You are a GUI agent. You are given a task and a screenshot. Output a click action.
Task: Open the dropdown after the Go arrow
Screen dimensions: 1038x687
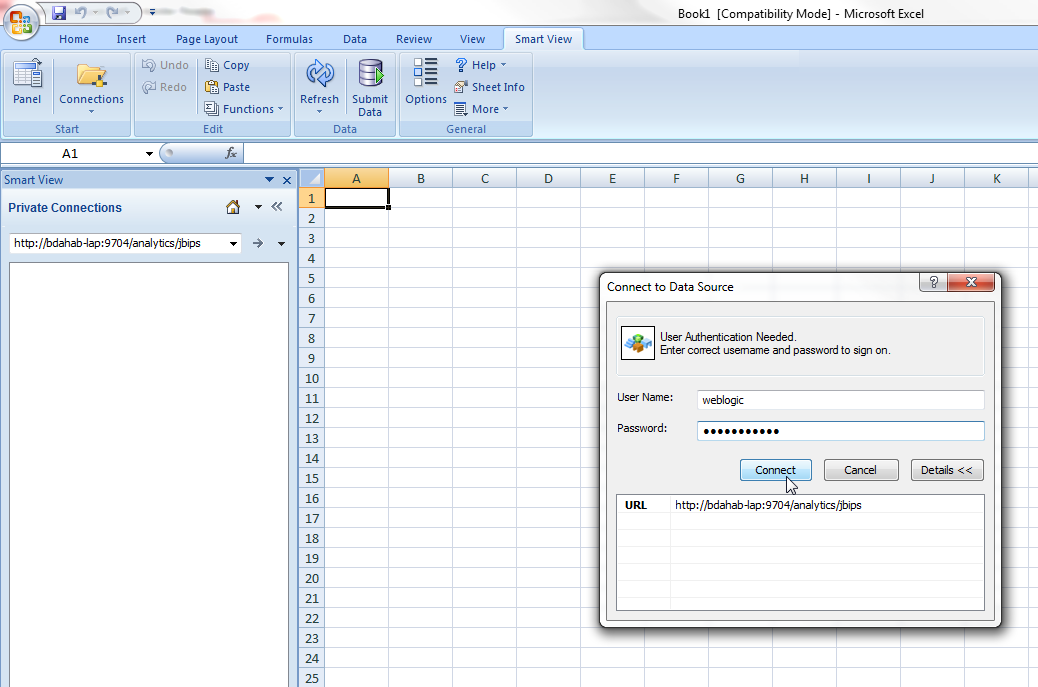281,244
